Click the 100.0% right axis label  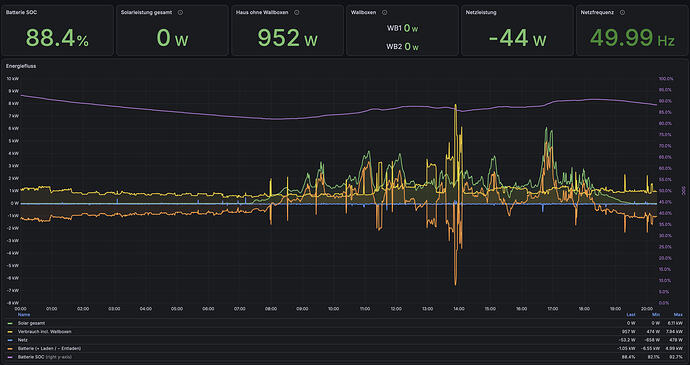[666, 78]
